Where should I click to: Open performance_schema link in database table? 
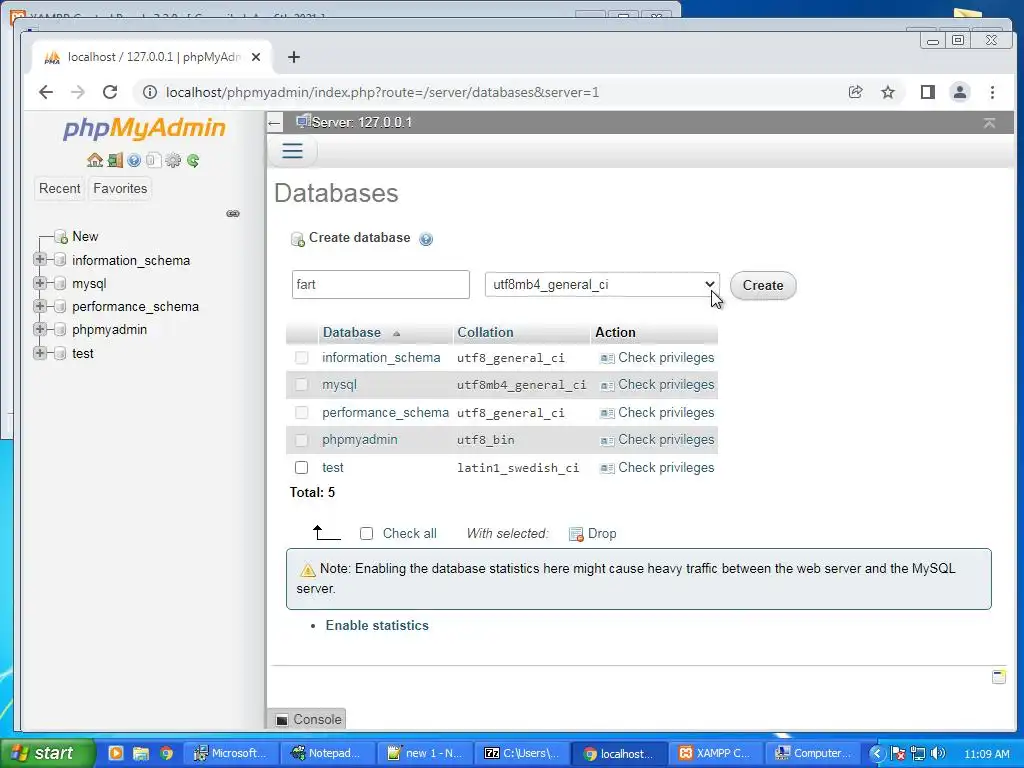coord(385,413)
